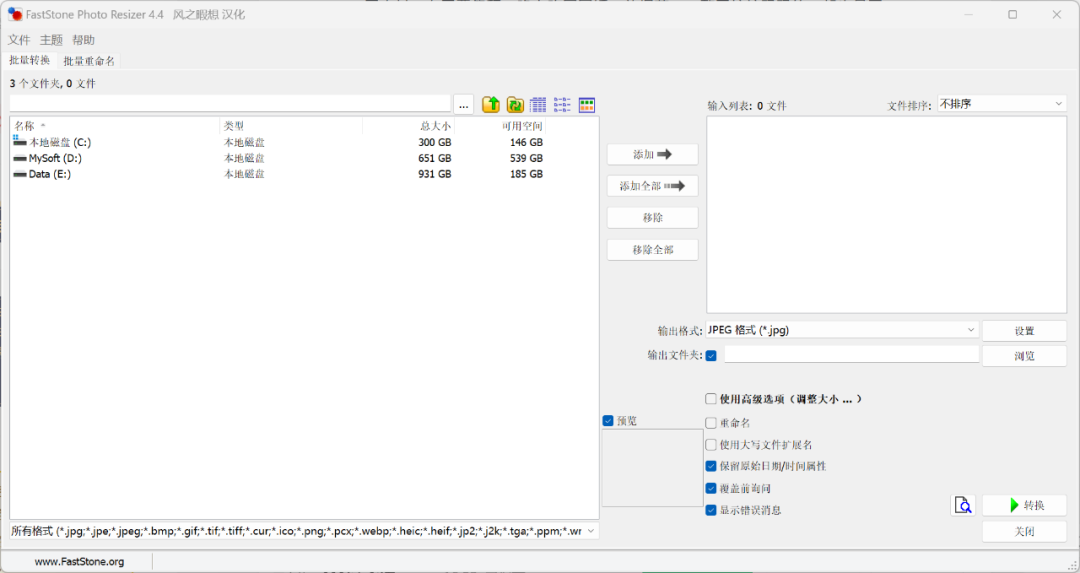
Task: Click the empty input list box
Action: (x=886, y=215)
